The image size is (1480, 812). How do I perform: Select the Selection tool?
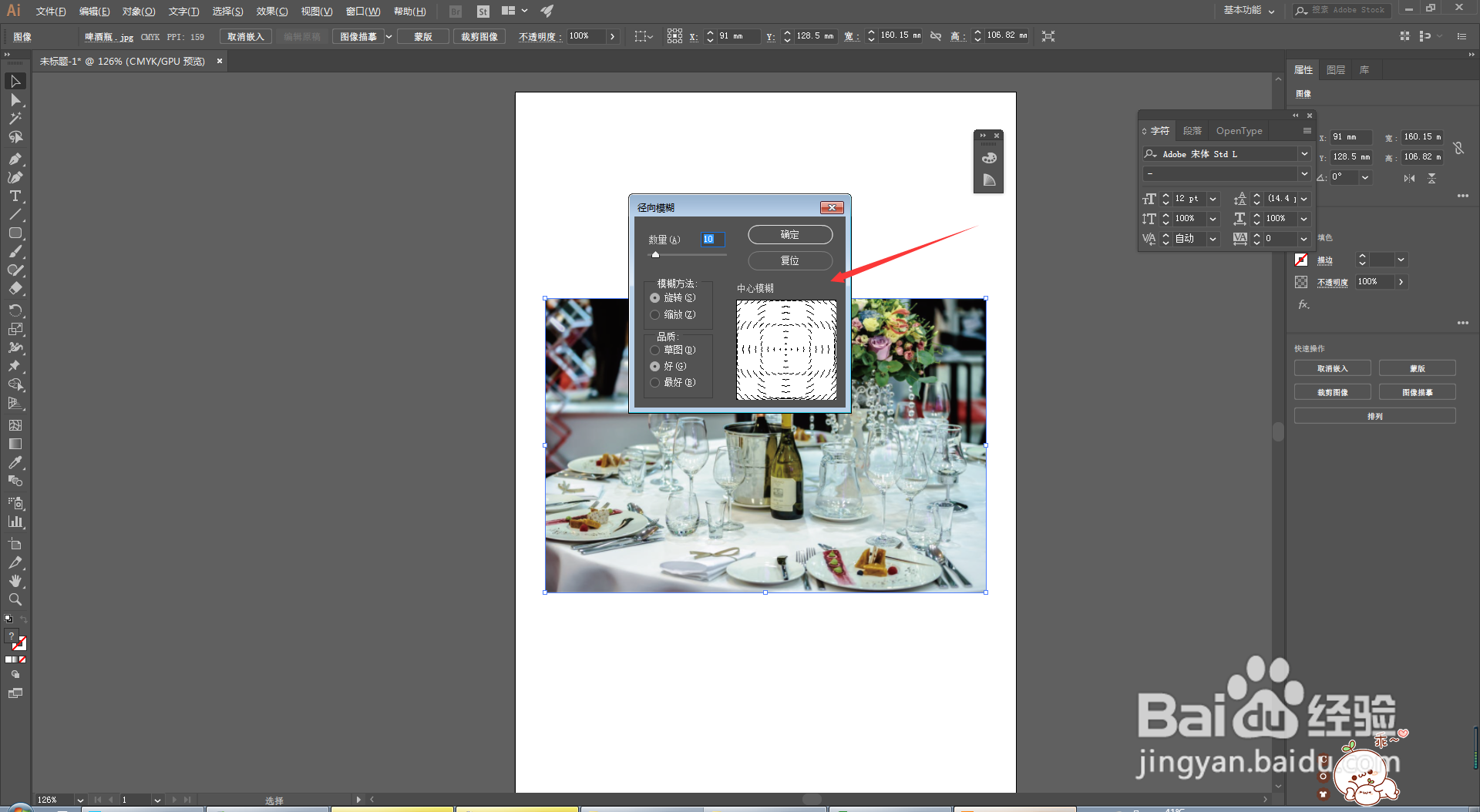[x=15, y=82]
